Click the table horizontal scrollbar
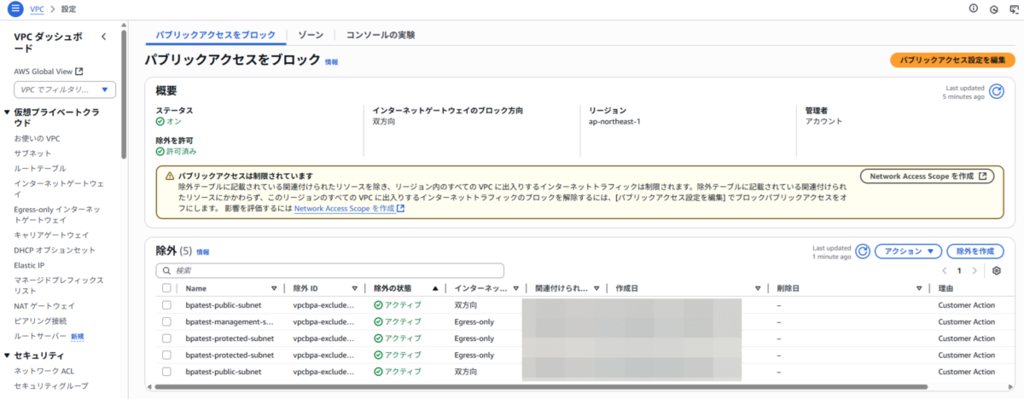Viewport: 1024px width, 399px height. pyautogui.click(x=541, y=387)
